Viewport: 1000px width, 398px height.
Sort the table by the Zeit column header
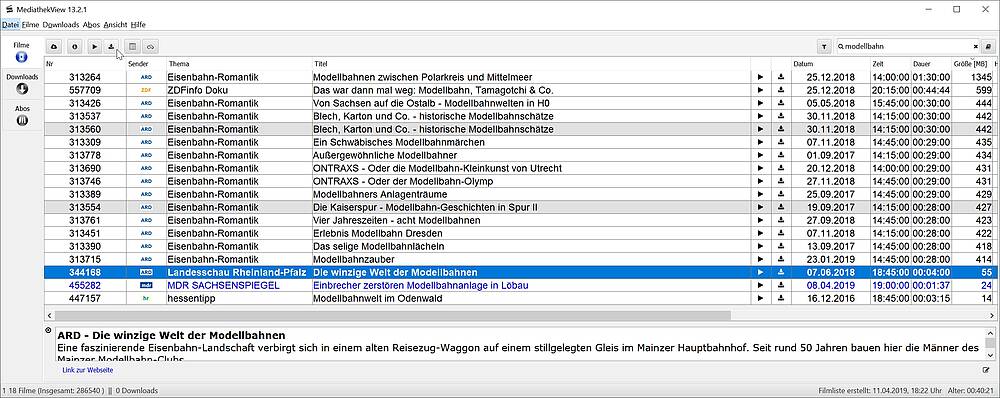coord(891,64)
